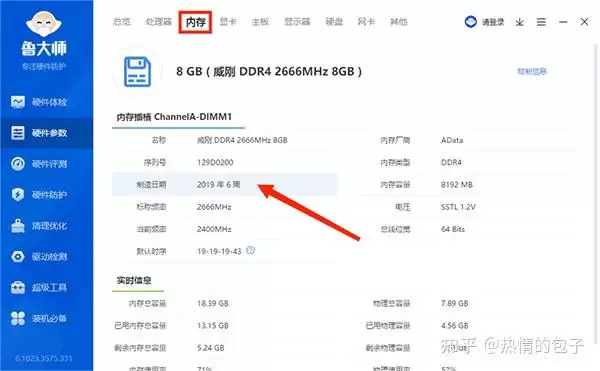Switch to the 硬盘 hard disk tab
The width and height of the screenshot is (600, 371).
click(334, 22)
